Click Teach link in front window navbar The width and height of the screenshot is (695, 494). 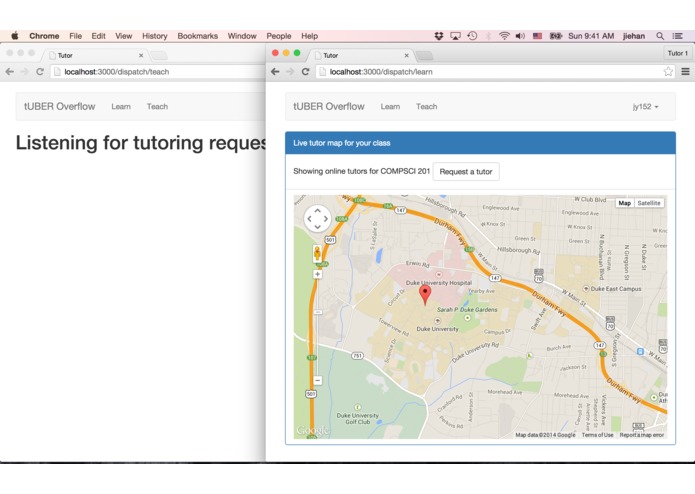click(x=426, y=106)
